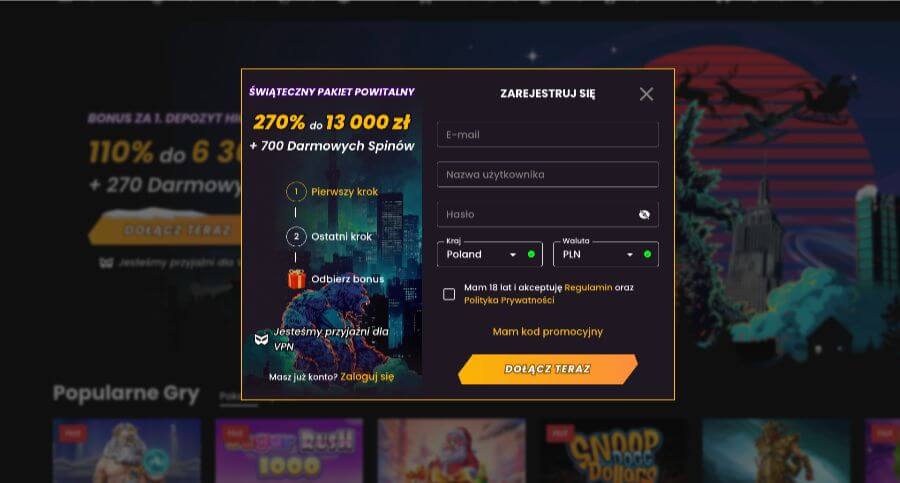Click green status dot in Waluta field
The width and height of the screenshot is (900, 483).
point(647,254)
